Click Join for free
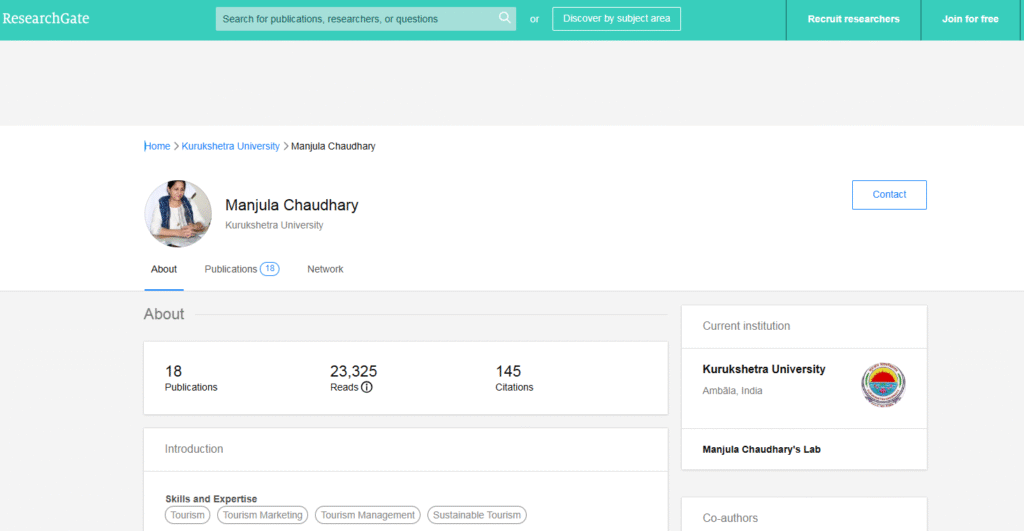 click(x=970, y=19)
